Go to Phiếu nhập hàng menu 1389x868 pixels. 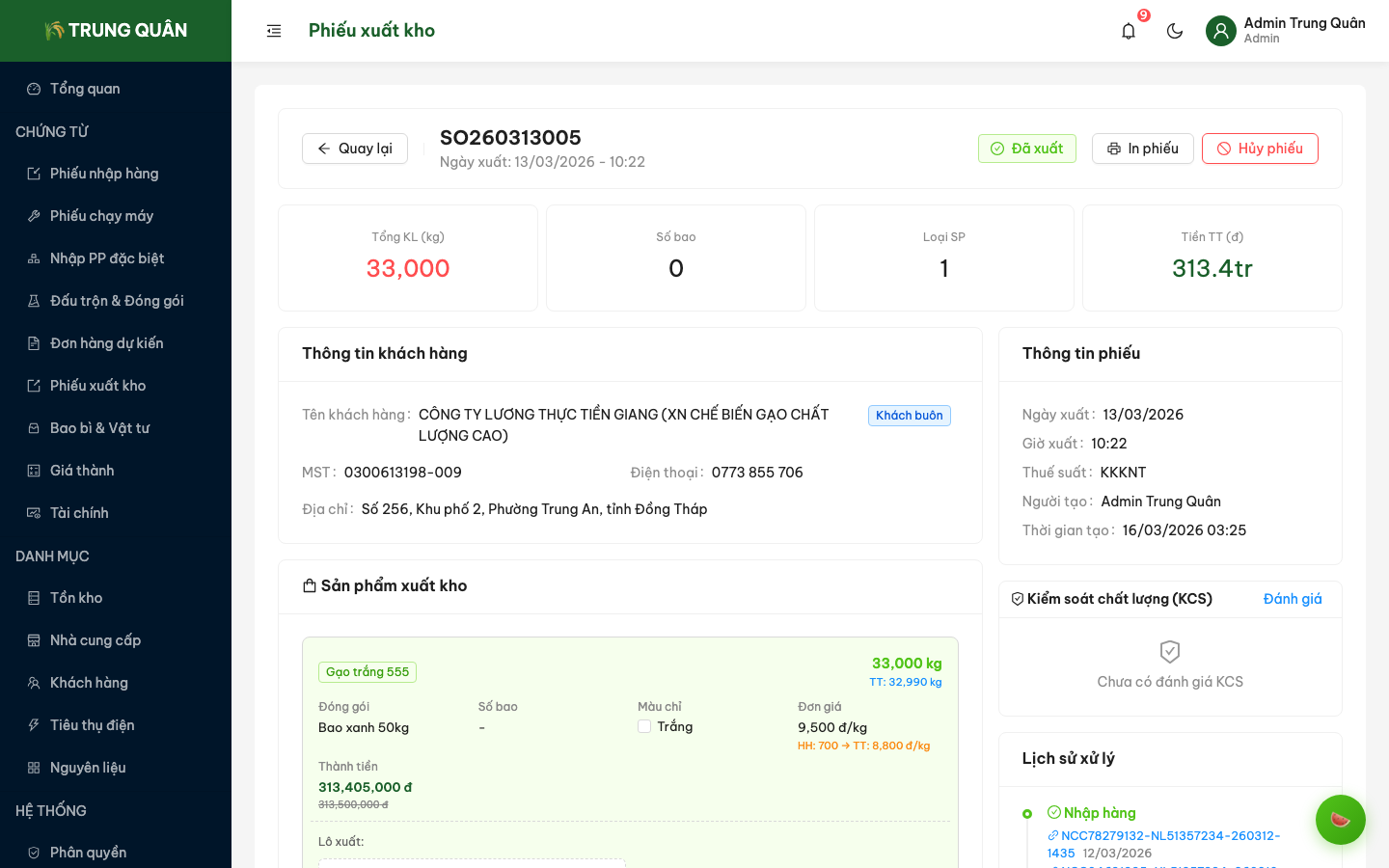pos(104,174)
